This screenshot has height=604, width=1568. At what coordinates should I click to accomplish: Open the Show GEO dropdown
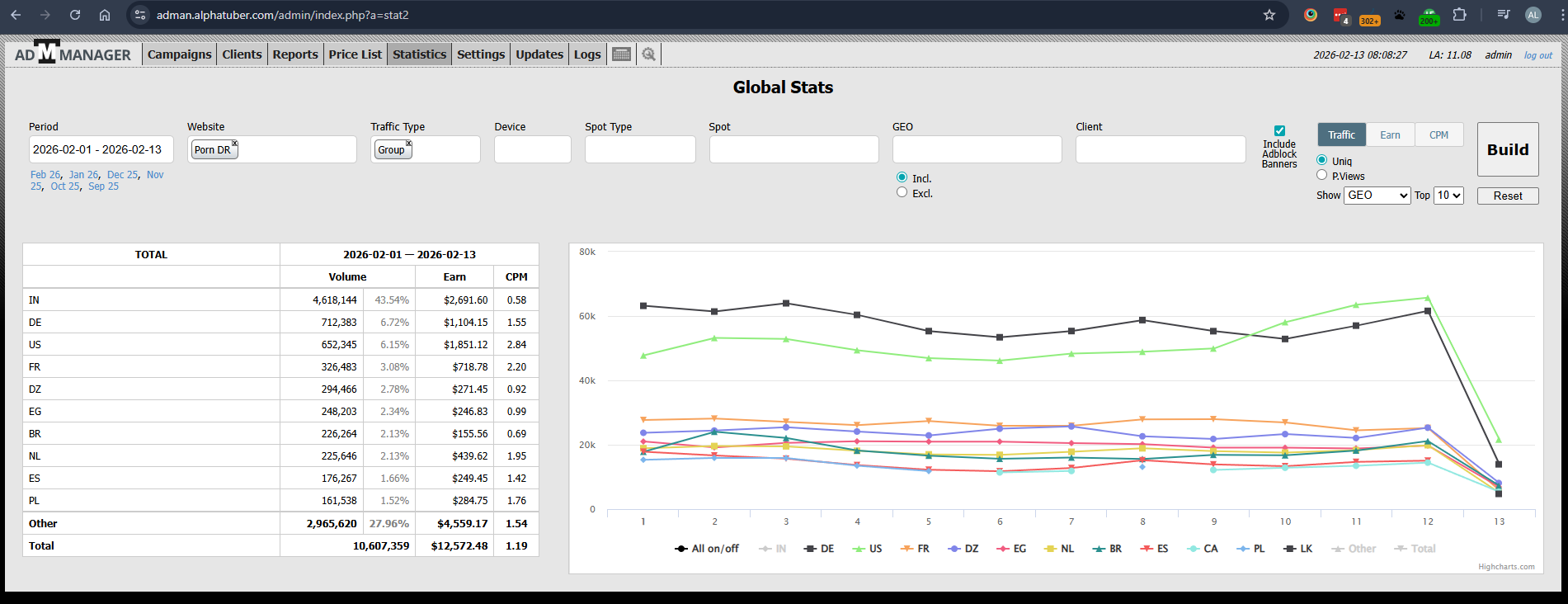[x=1377, y=196]
